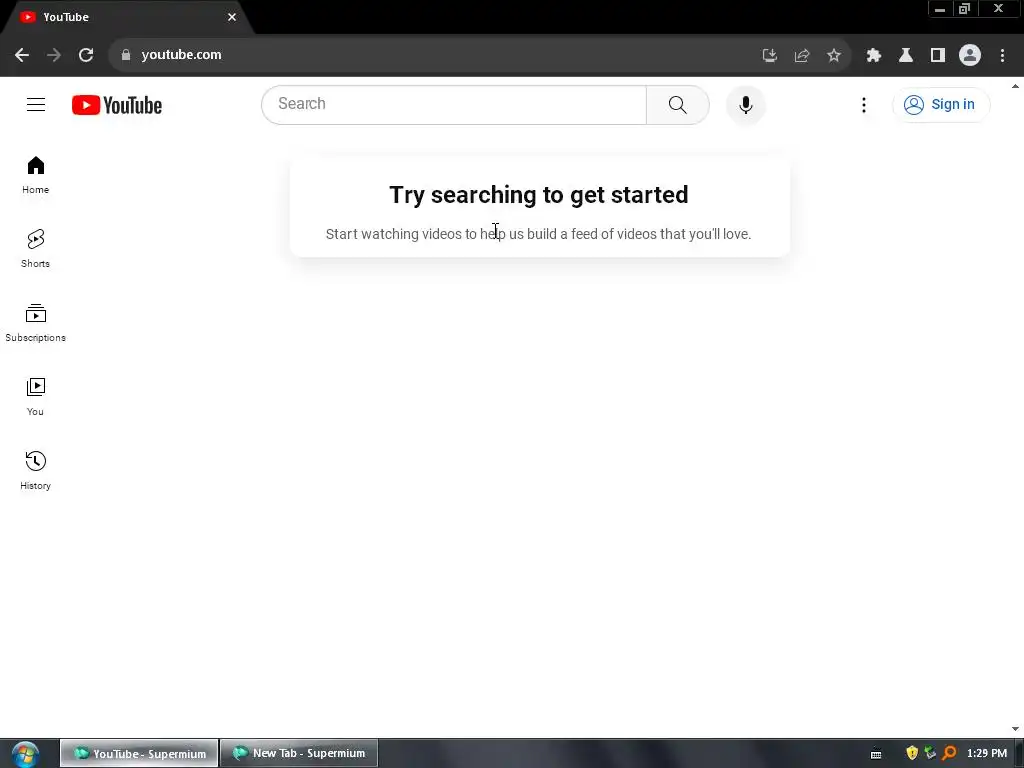Viewport: 1024px width, 768px height.
Task: Click the magnifier search button
Action: click(x=677, y=104)
